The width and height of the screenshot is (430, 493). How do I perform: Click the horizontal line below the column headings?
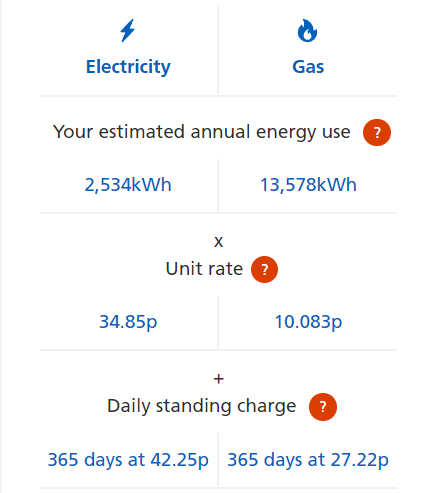(x=218, y=96)
